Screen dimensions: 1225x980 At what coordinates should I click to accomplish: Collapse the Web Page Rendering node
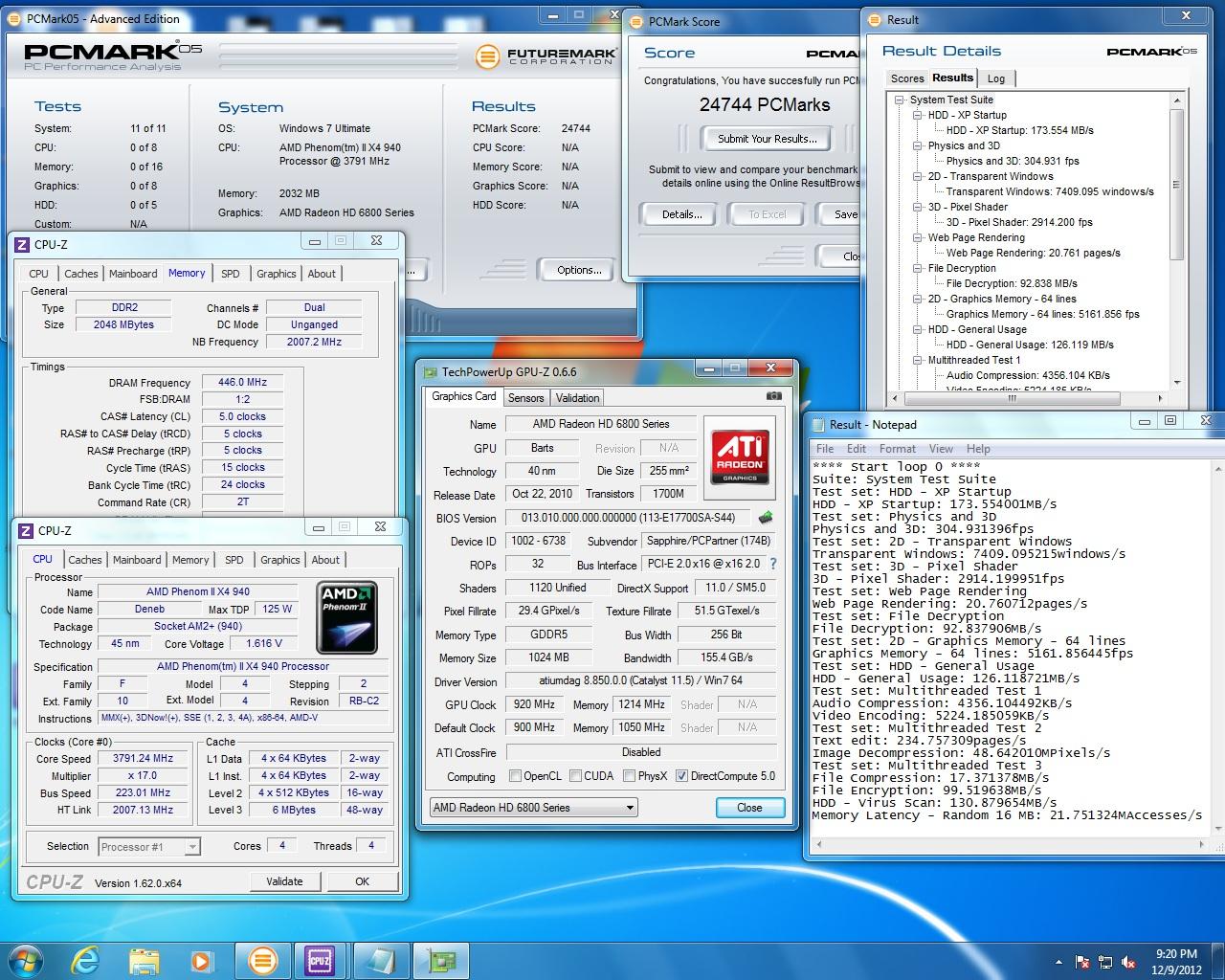point(917,237)
